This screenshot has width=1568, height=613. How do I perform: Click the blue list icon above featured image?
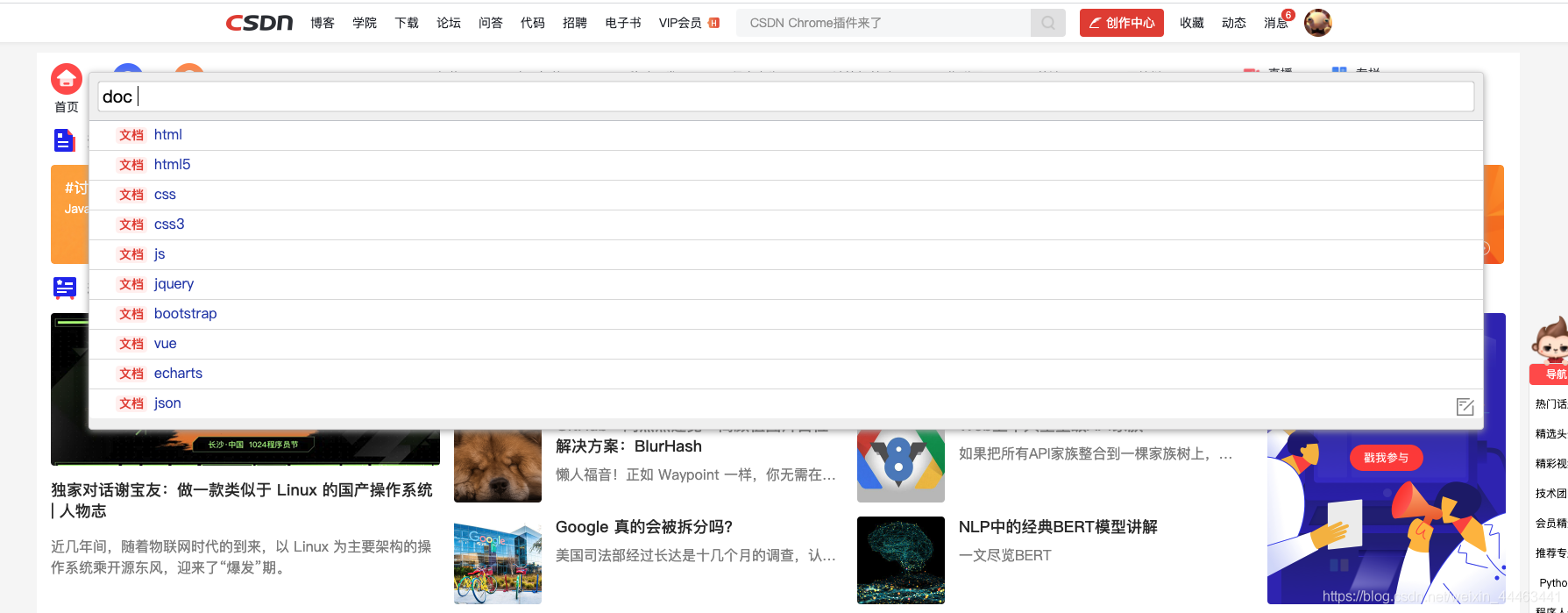(x=65, y=288)
